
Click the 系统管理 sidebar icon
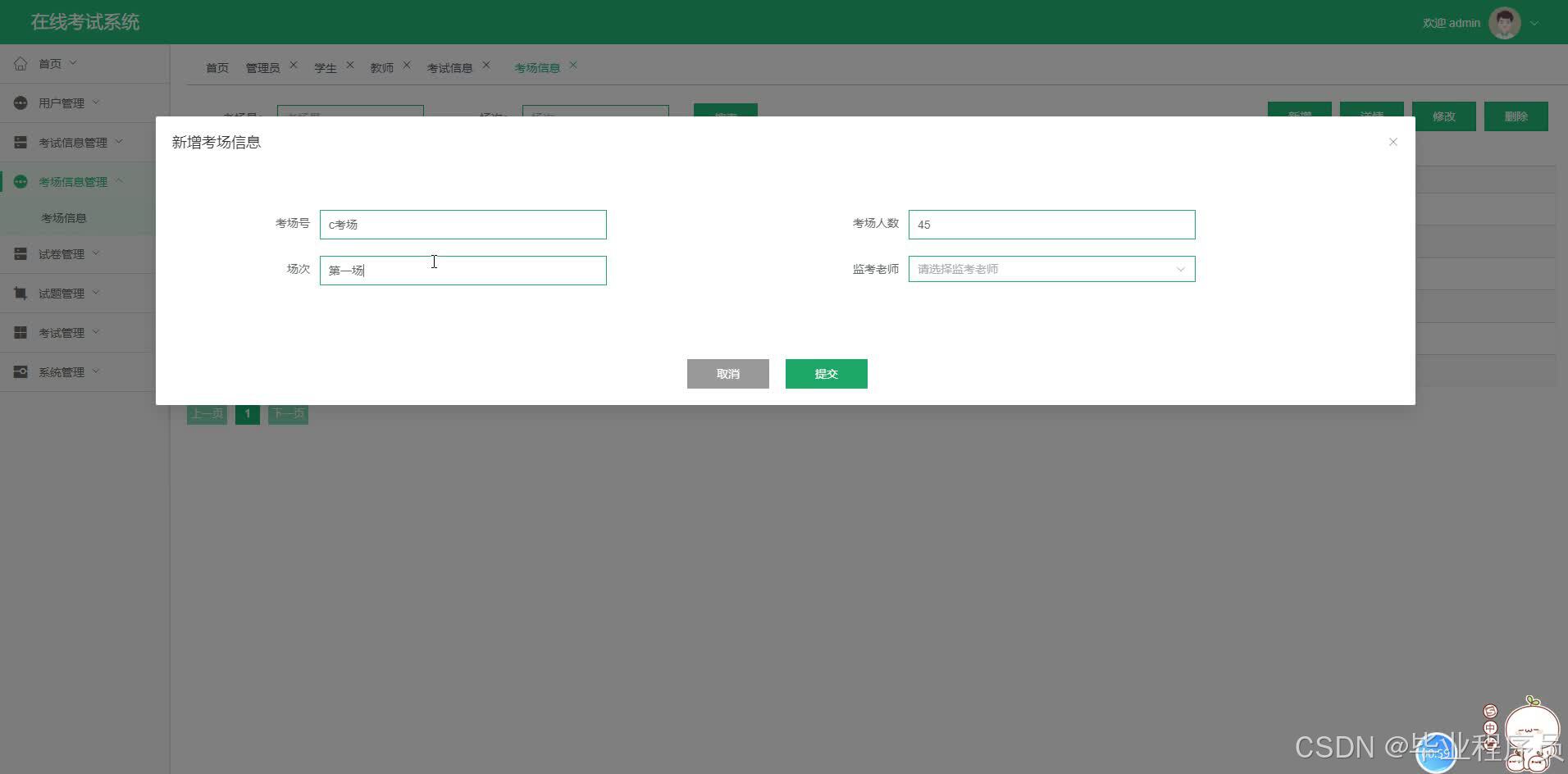[21, 371]
